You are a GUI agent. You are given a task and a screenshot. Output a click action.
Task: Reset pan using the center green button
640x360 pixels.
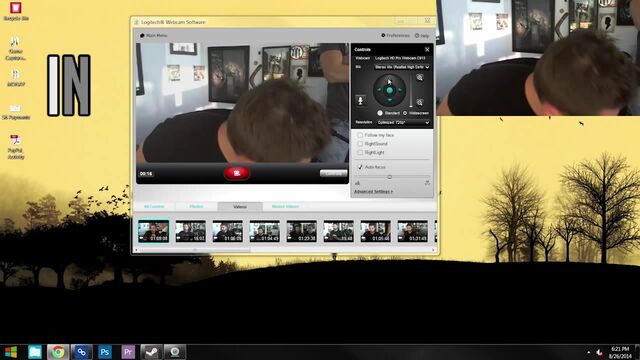point(390,90)
